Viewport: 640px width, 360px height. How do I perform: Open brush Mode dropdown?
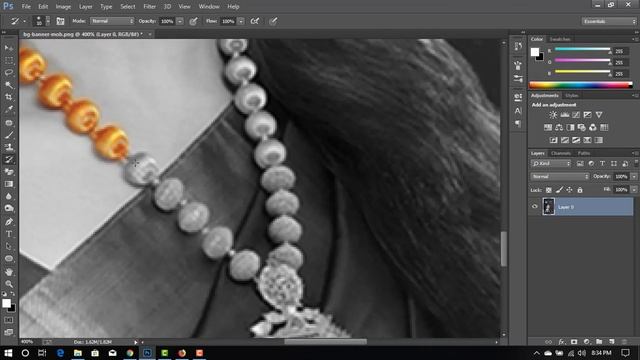pyautogui.click(x=112, y=21)
